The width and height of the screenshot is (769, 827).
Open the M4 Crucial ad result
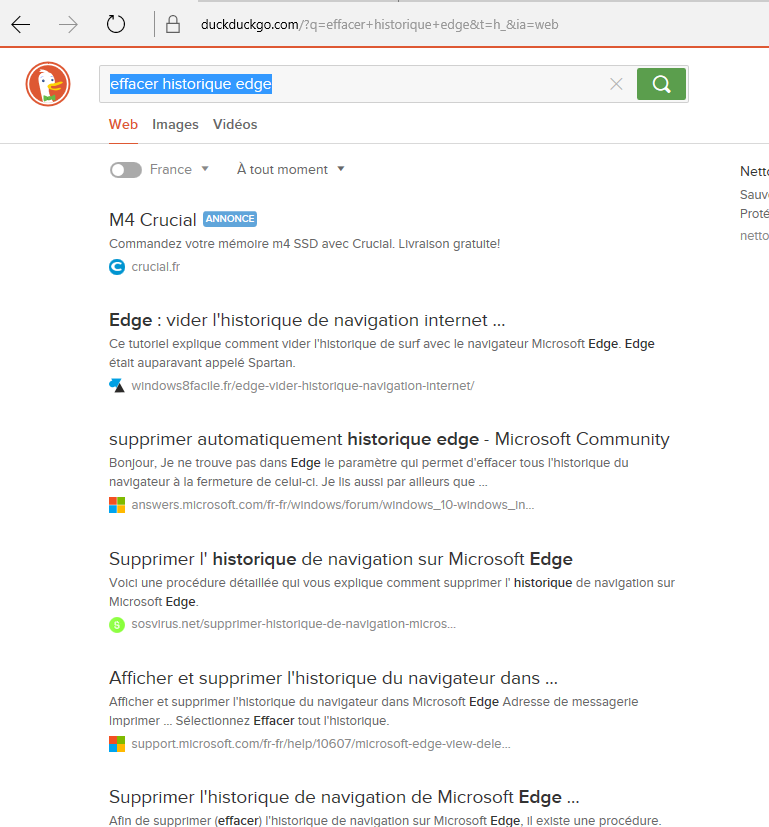pos(152,220)
